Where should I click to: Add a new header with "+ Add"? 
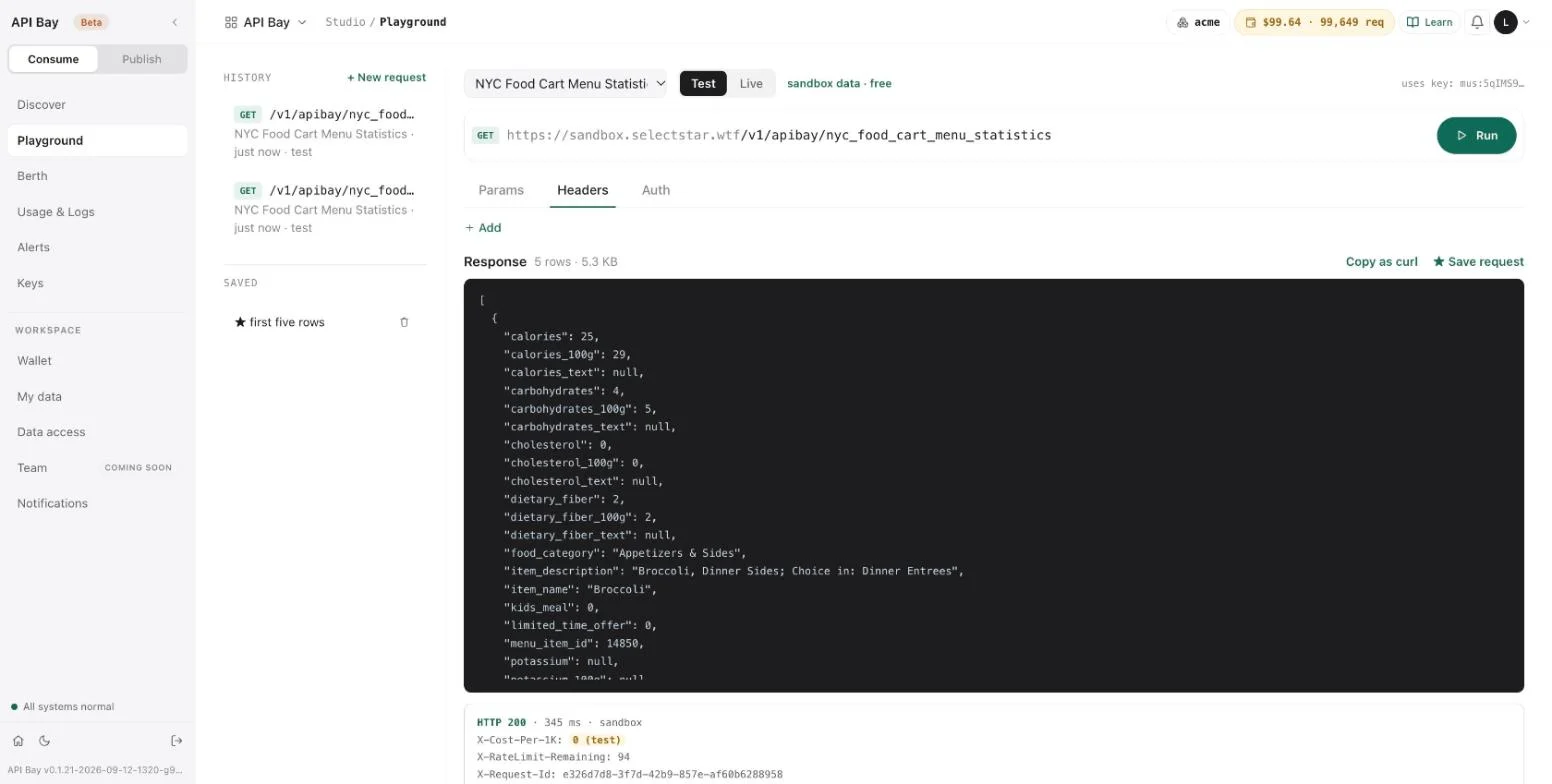(483, 228)
